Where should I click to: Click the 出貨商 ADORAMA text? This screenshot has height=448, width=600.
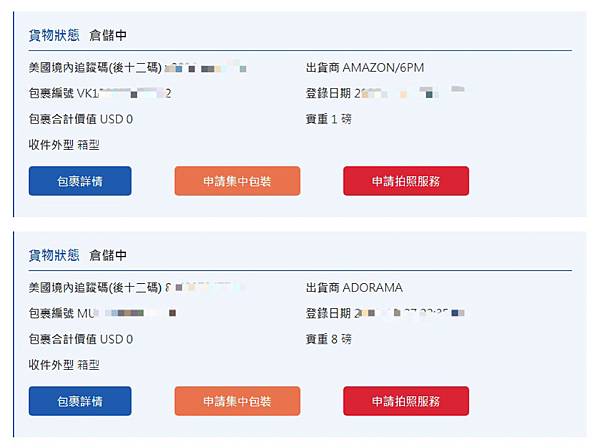point(354,288)
